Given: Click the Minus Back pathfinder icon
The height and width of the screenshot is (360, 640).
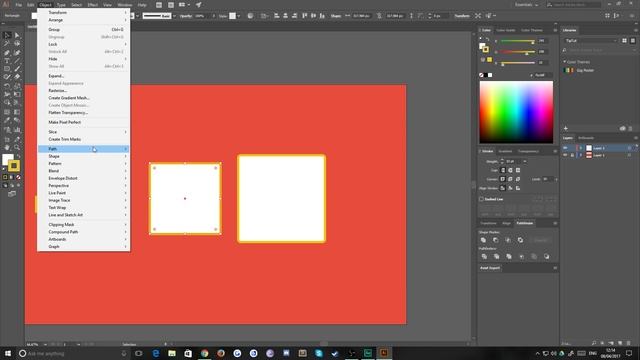Looking at the screenshot, I should click(547, 256).
